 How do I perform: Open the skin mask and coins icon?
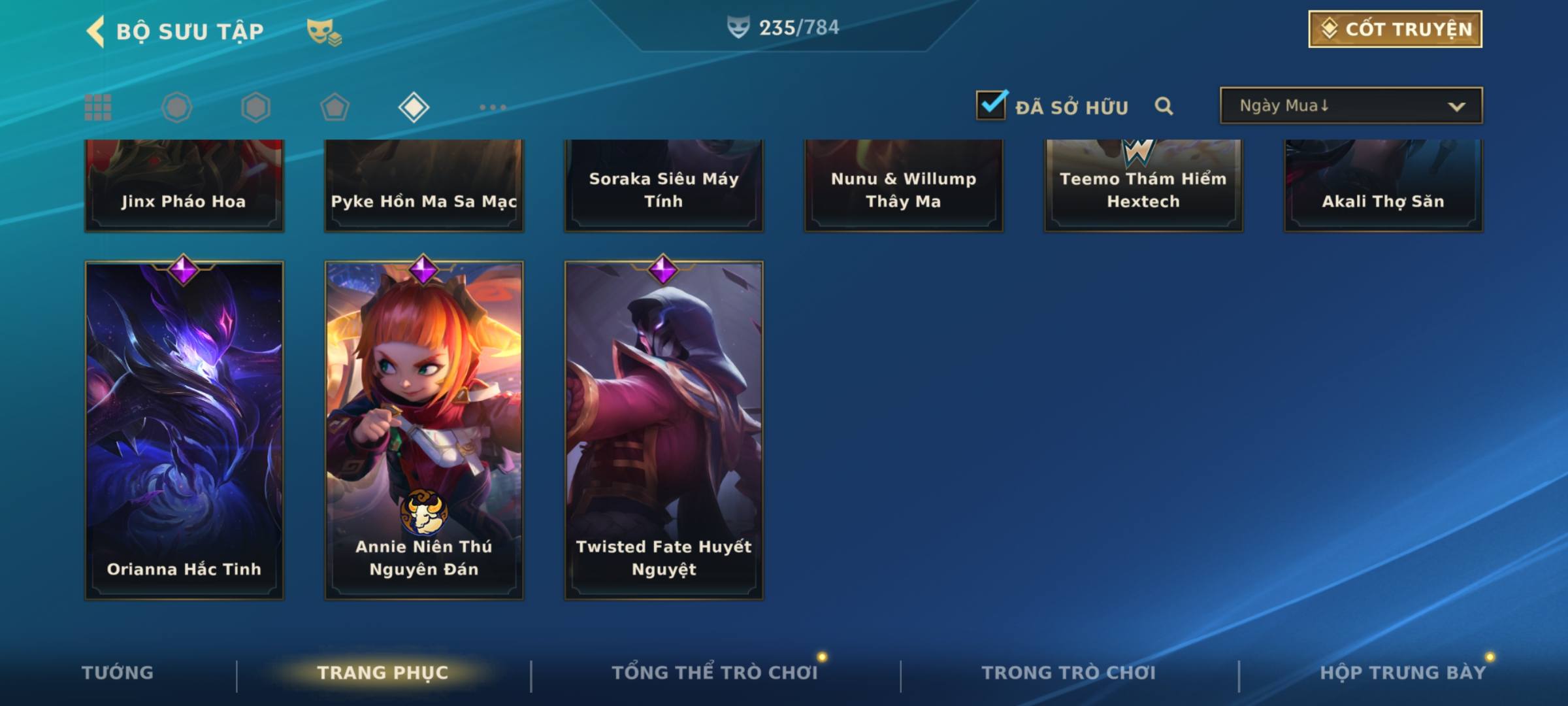tap(324, 31)
